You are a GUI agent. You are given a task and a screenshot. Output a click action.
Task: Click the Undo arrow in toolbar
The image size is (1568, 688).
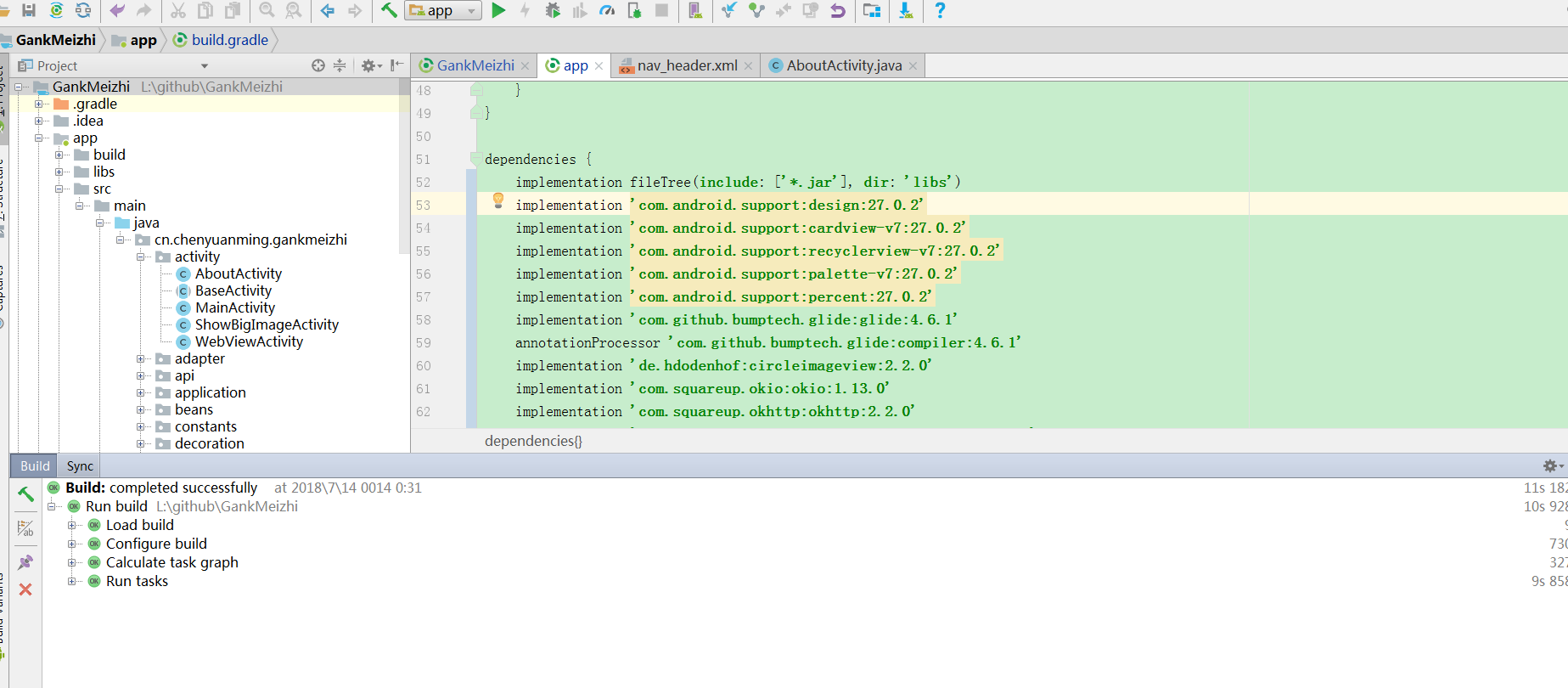[117, 10]
